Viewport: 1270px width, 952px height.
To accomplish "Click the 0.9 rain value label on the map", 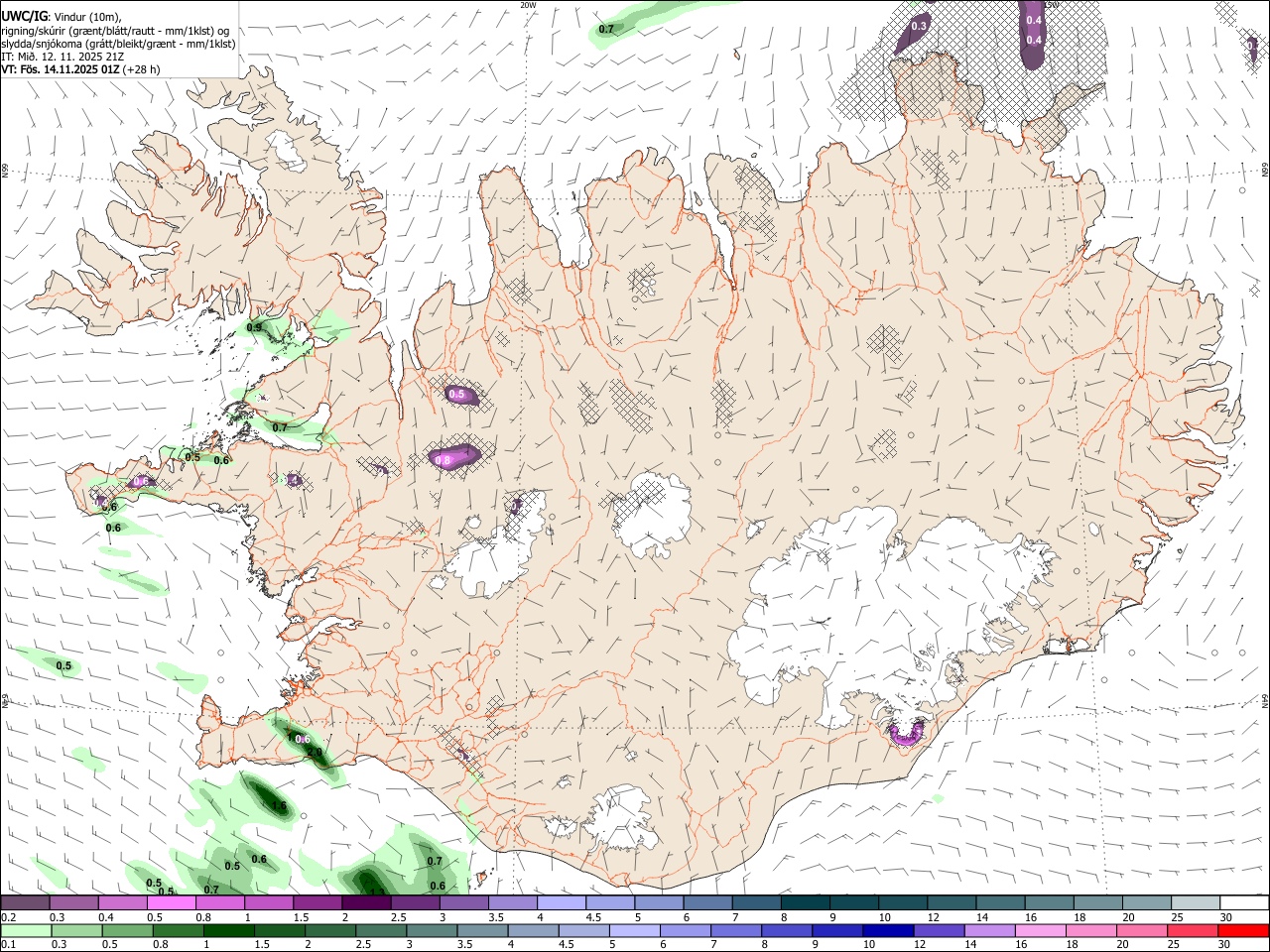I will tap(254, 327).
